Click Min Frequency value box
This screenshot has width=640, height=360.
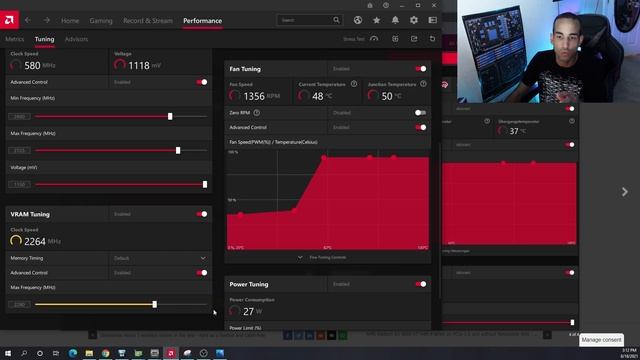click(x=19, y=117)
